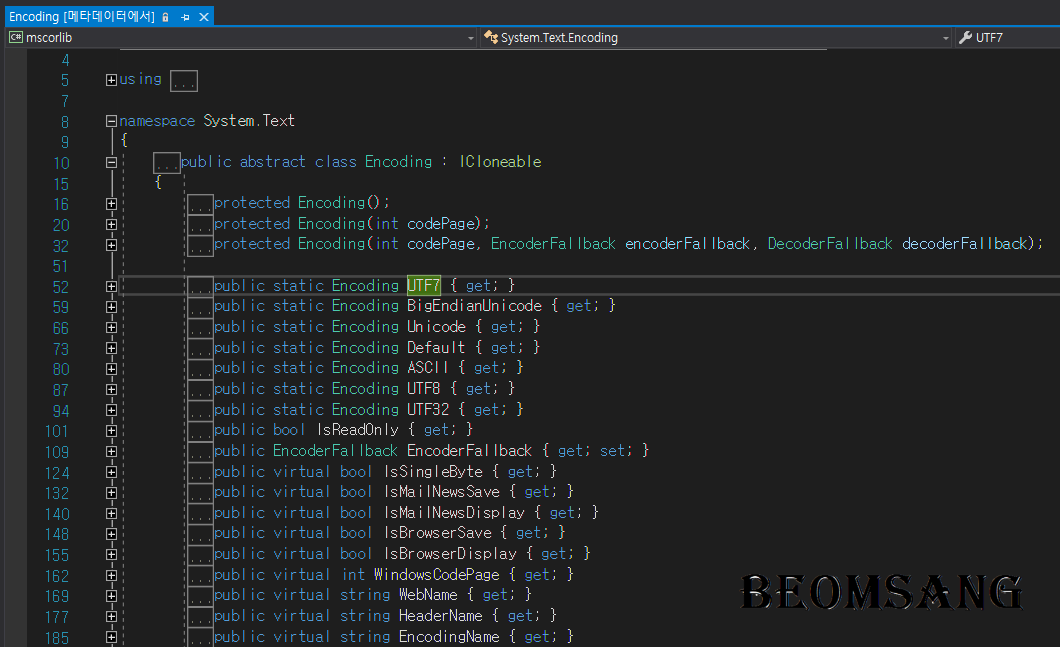Expand the EncodingName property region
This screenshot has width=1060, height=647.
coord(112,637)
